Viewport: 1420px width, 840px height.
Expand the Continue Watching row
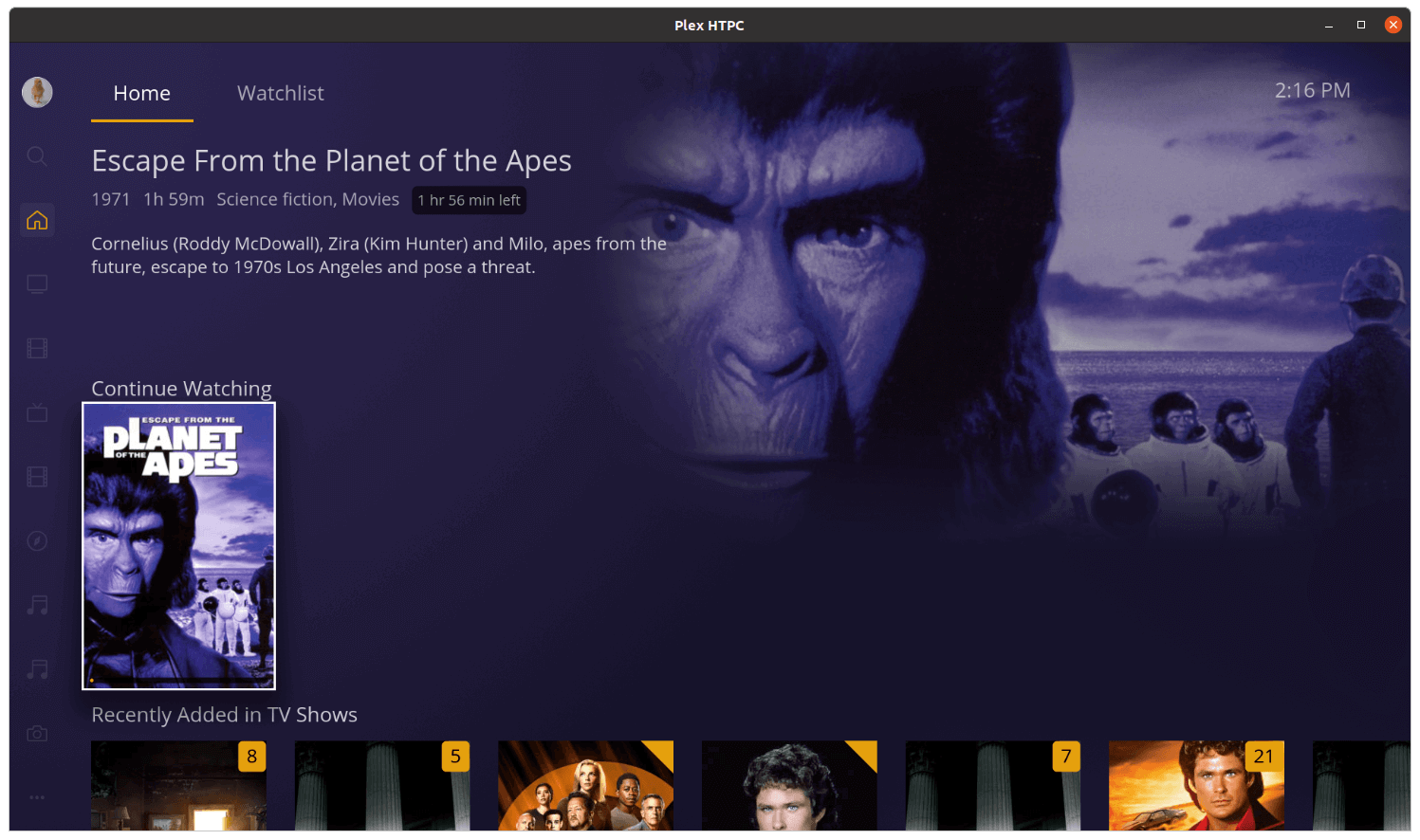coord(181,388)
